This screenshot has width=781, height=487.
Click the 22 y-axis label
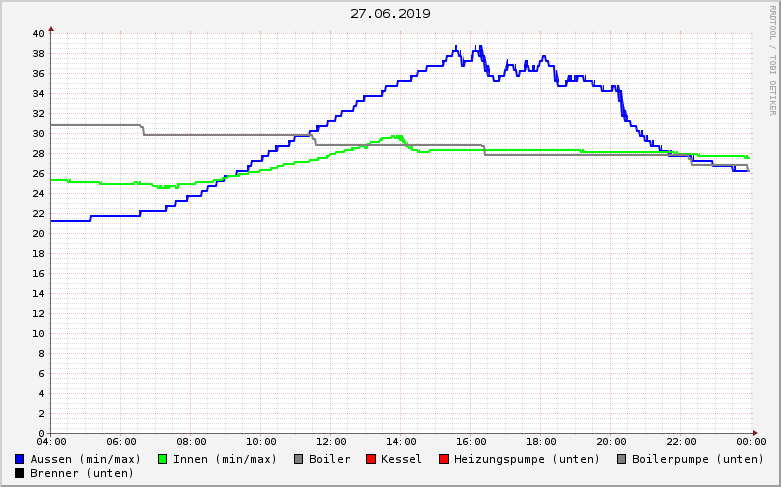click(39, 214)
